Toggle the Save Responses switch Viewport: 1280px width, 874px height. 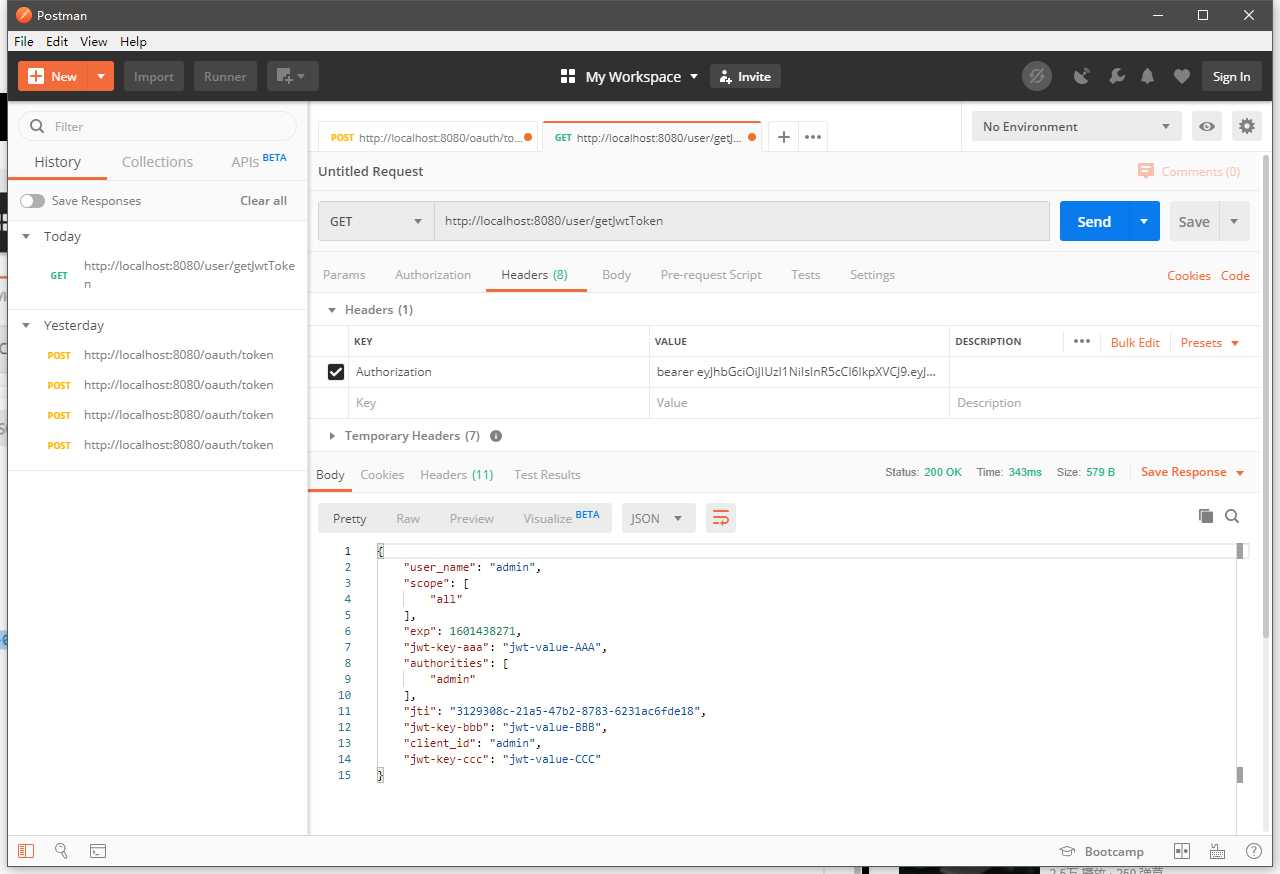click(32, 201)
